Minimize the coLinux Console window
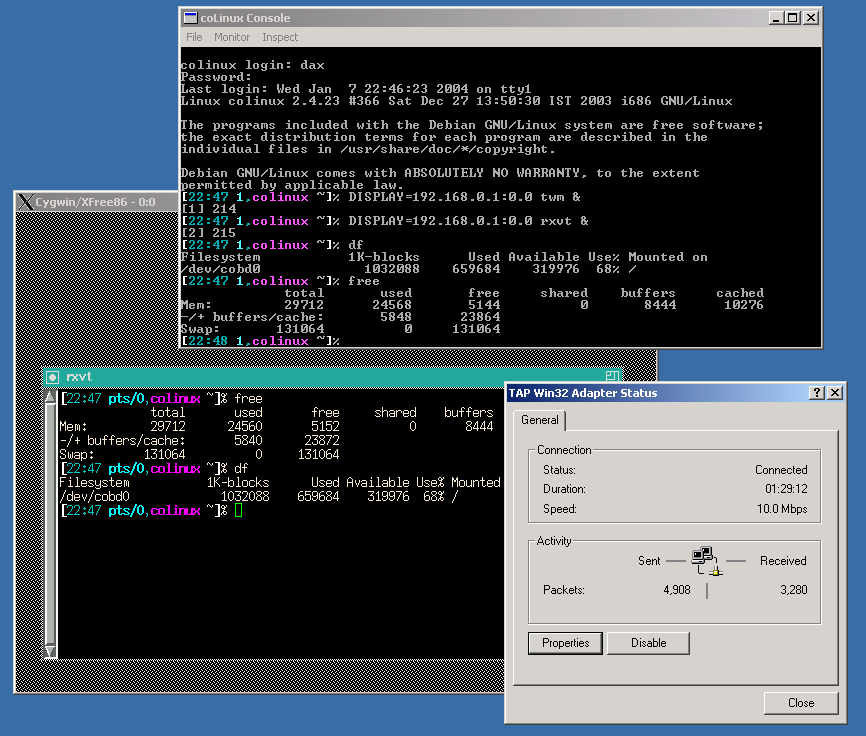 tap(775, 18)
